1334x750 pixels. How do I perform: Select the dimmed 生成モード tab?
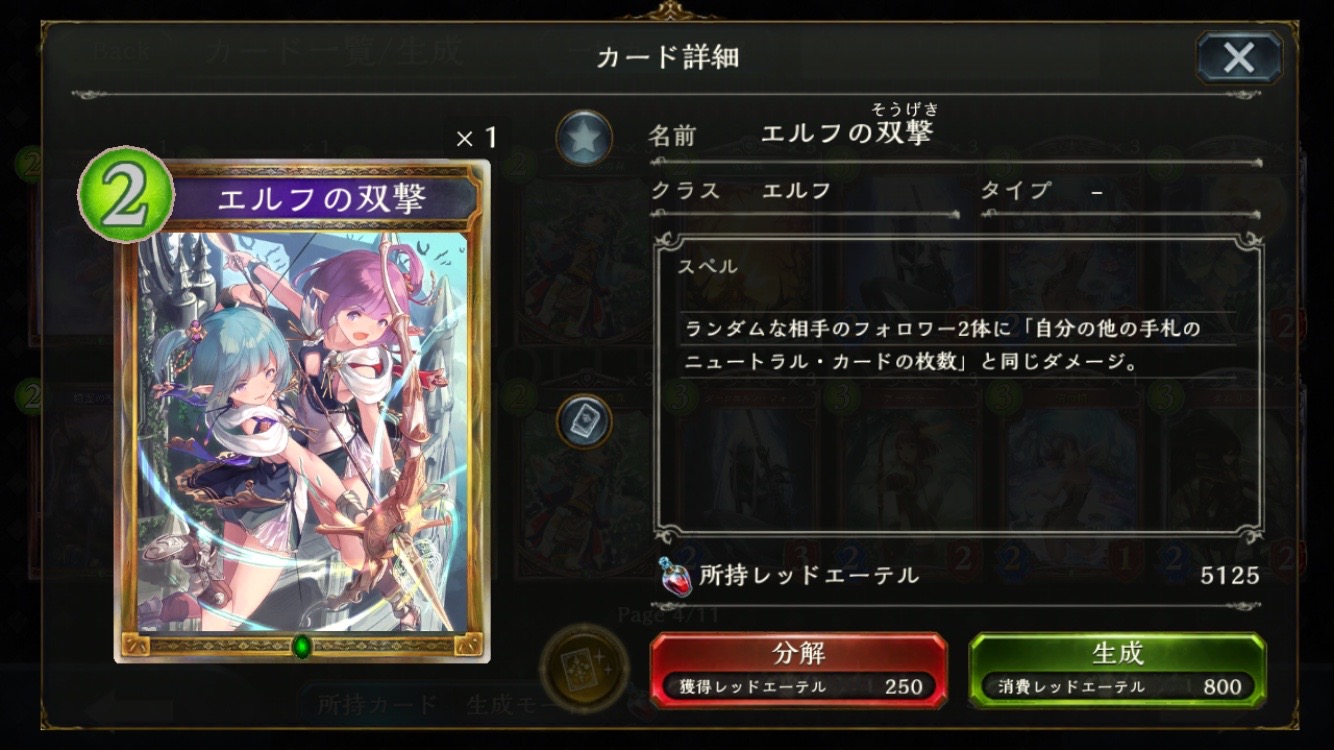coord(515,705)
